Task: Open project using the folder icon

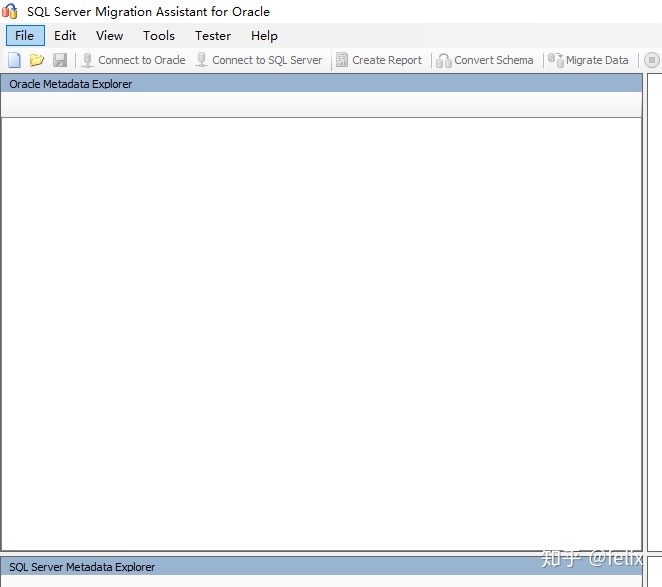Action: (x=37, y=60)
